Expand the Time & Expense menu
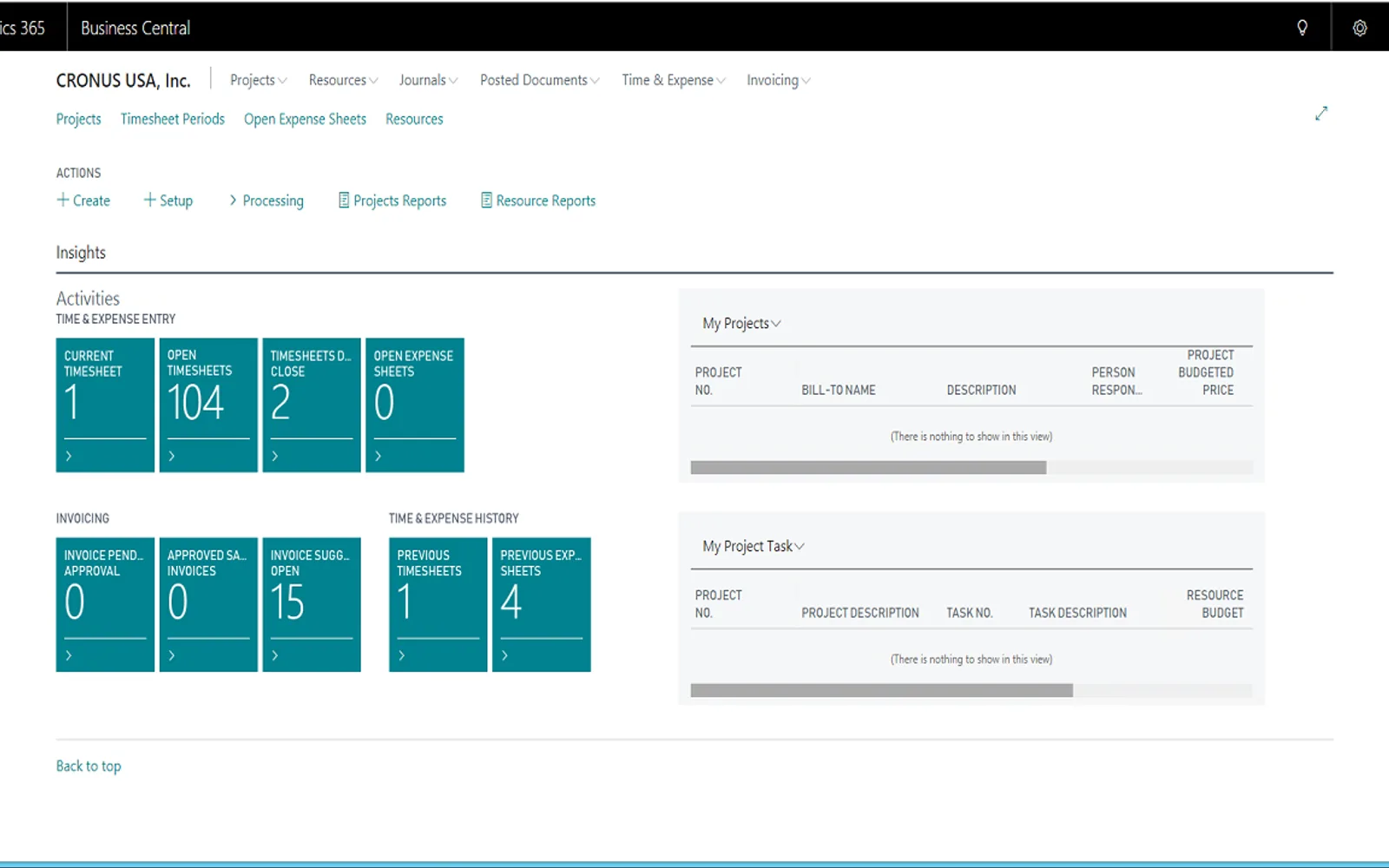Viewport: 1389px width, 868px height. tap(674, 80)
